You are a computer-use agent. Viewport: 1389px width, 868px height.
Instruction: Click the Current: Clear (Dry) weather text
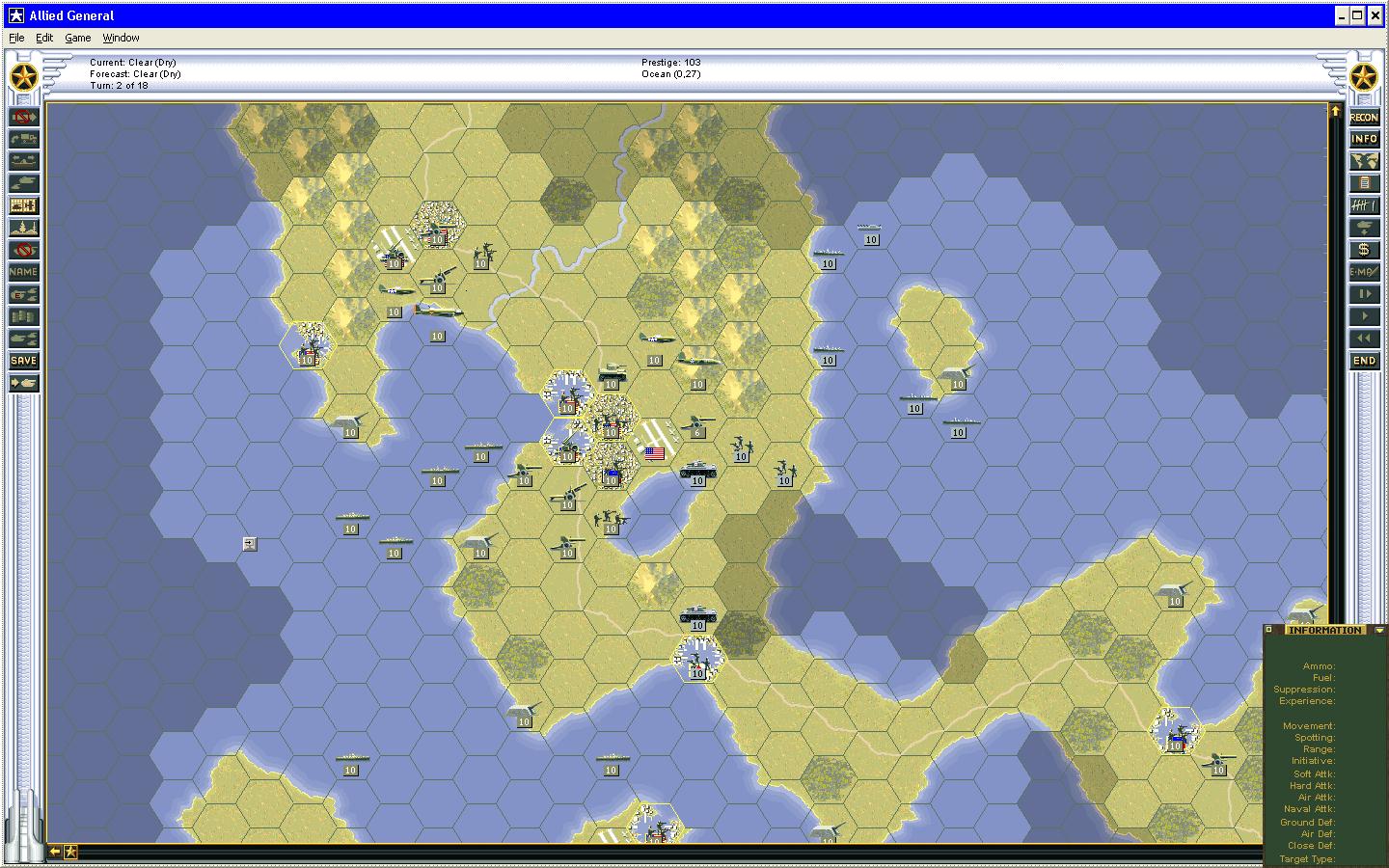tap(135, 63)
